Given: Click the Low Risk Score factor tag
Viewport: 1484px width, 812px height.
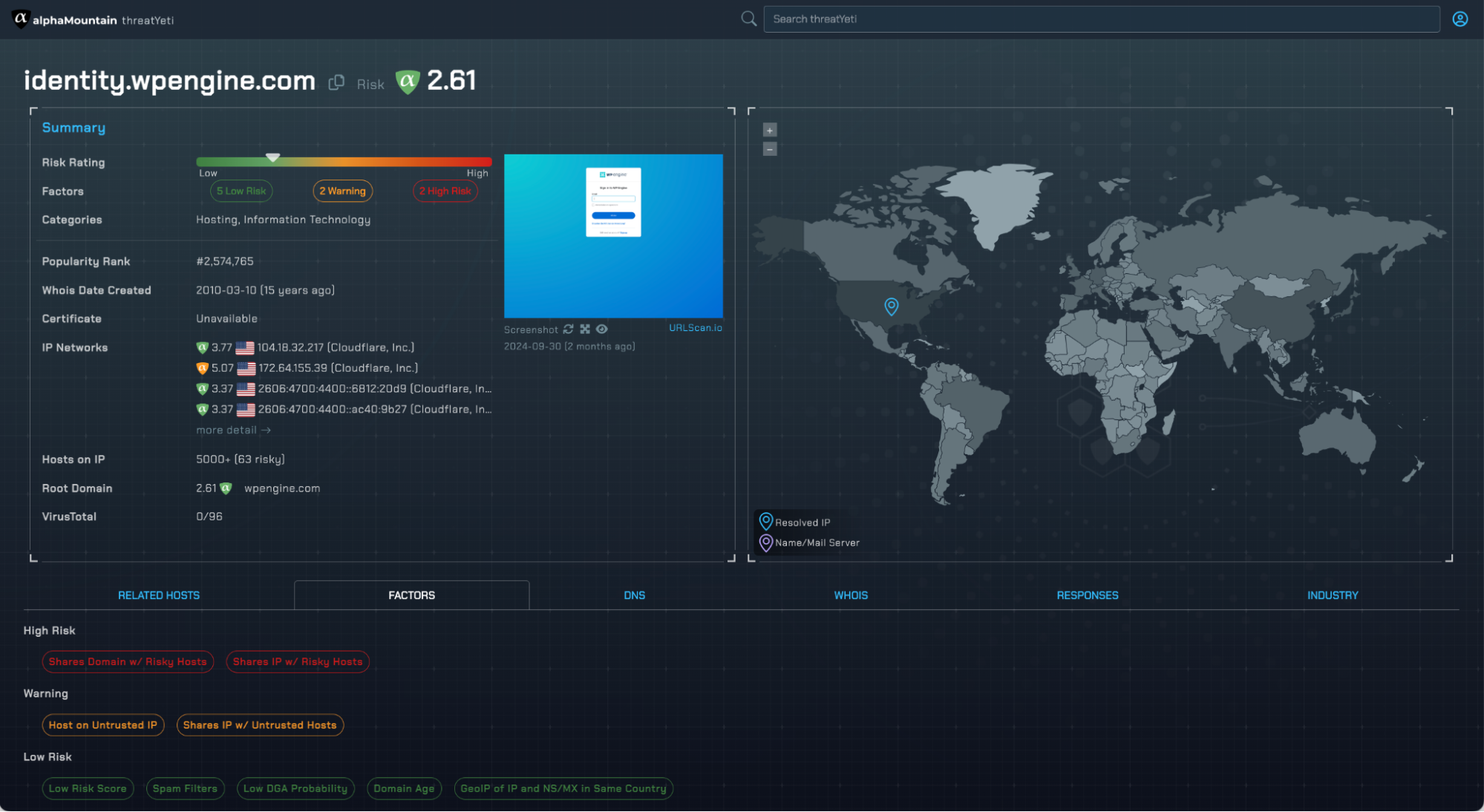Looking at the screenshot, I should pyautogui.click(x=88, y=788).
